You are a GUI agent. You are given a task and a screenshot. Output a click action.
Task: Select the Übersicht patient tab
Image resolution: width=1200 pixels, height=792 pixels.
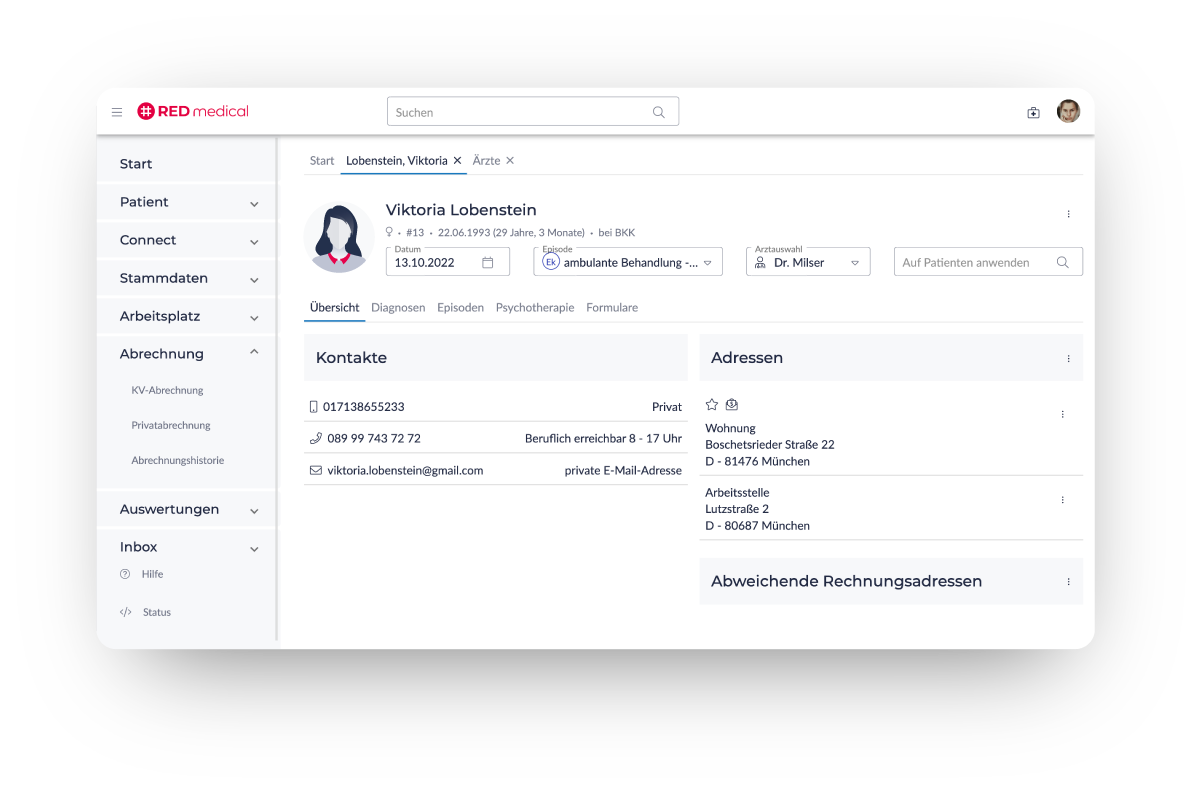click(x=335, y=308)
